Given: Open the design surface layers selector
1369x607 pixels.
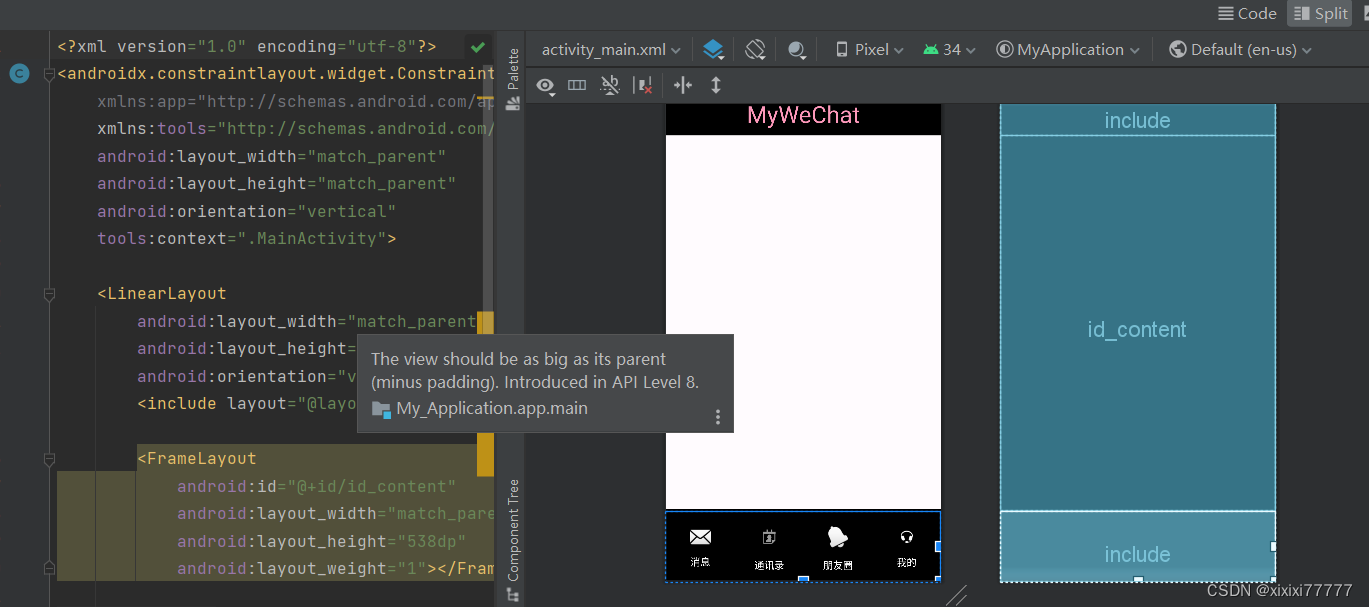Looking at the screenshot, I should tap(713, 49).
